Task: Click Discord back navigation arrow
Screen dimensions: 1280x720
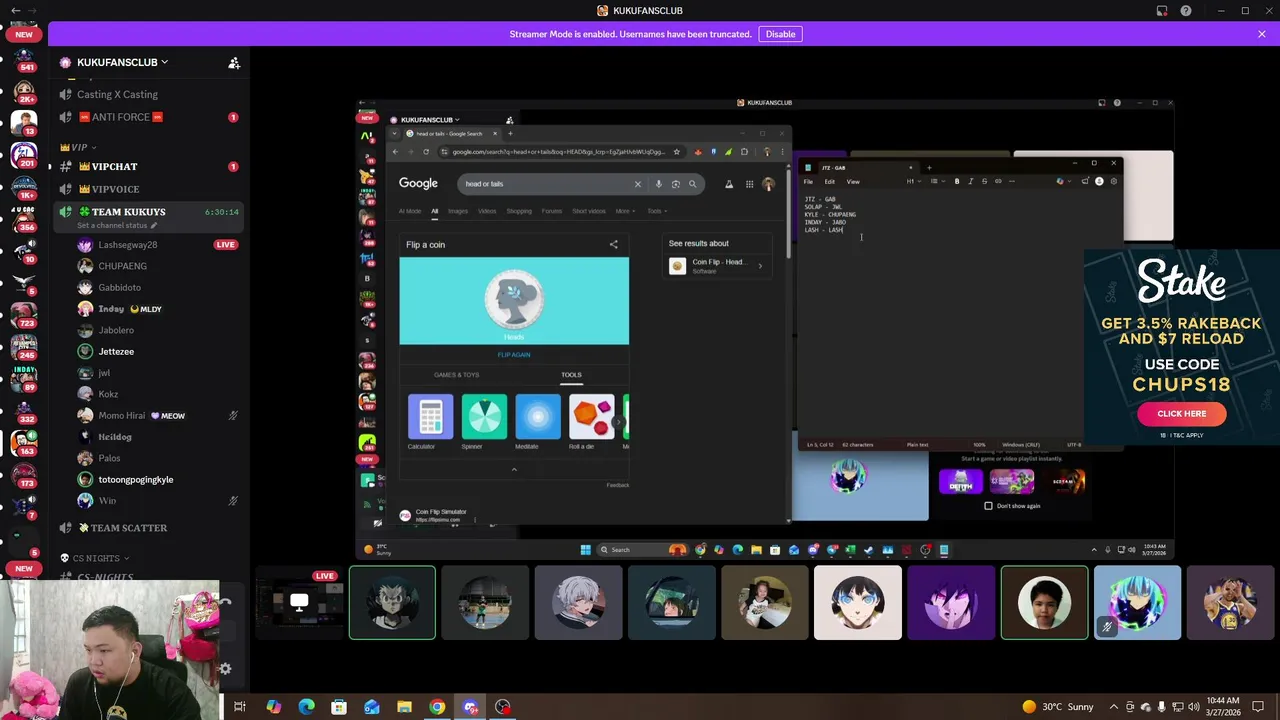Action: (x=15, y=11)
